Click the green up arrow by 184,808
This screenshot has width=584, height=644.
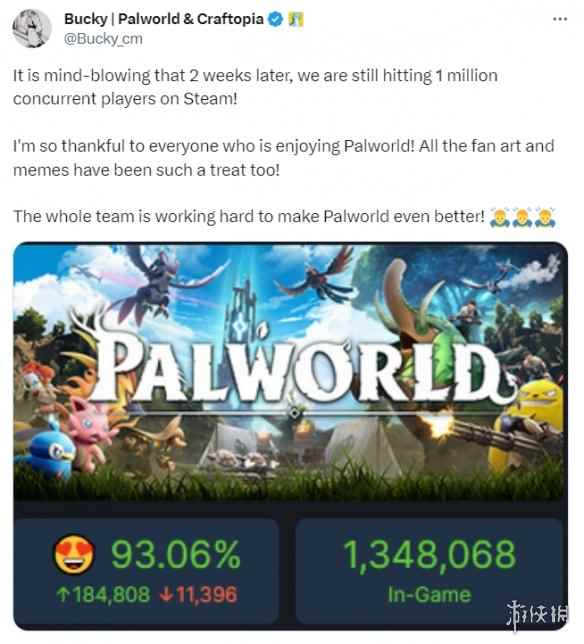point(63,594)
